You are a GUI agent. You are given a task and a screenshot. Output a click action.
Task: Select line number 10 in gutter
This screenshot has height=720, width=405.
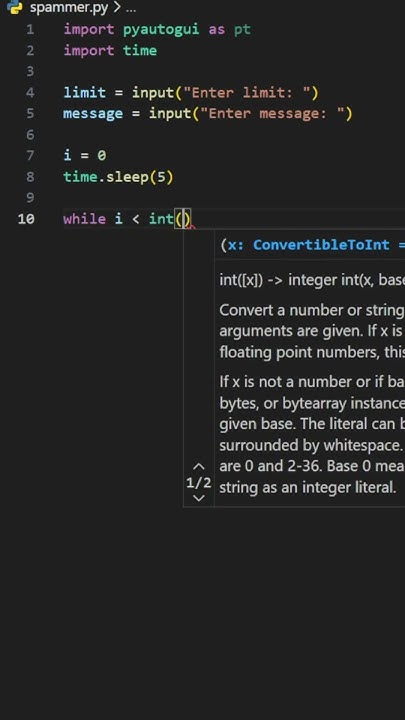(x=26, y=219)
